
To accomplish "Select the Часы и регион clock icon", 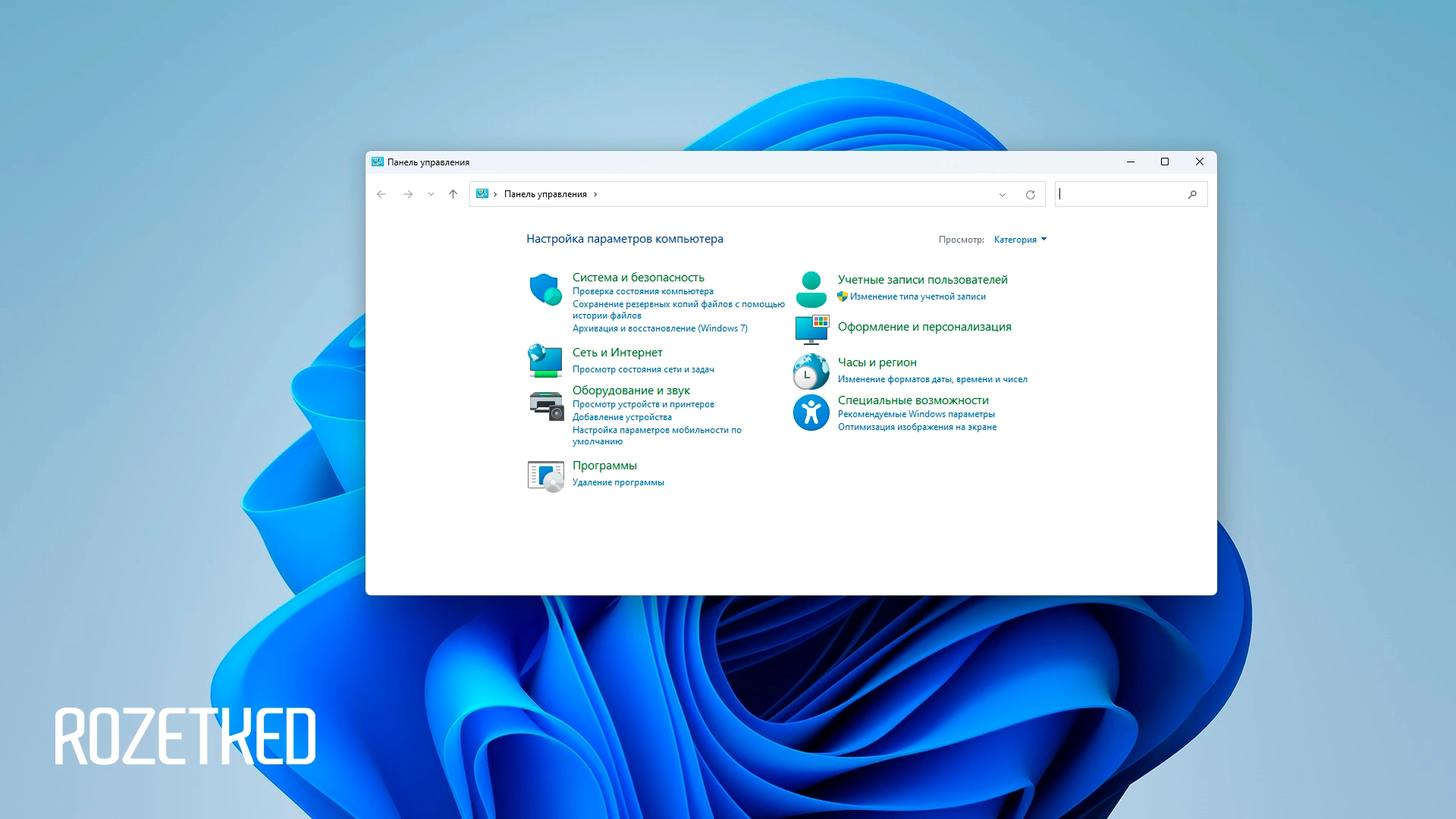I will pos(811,372).
